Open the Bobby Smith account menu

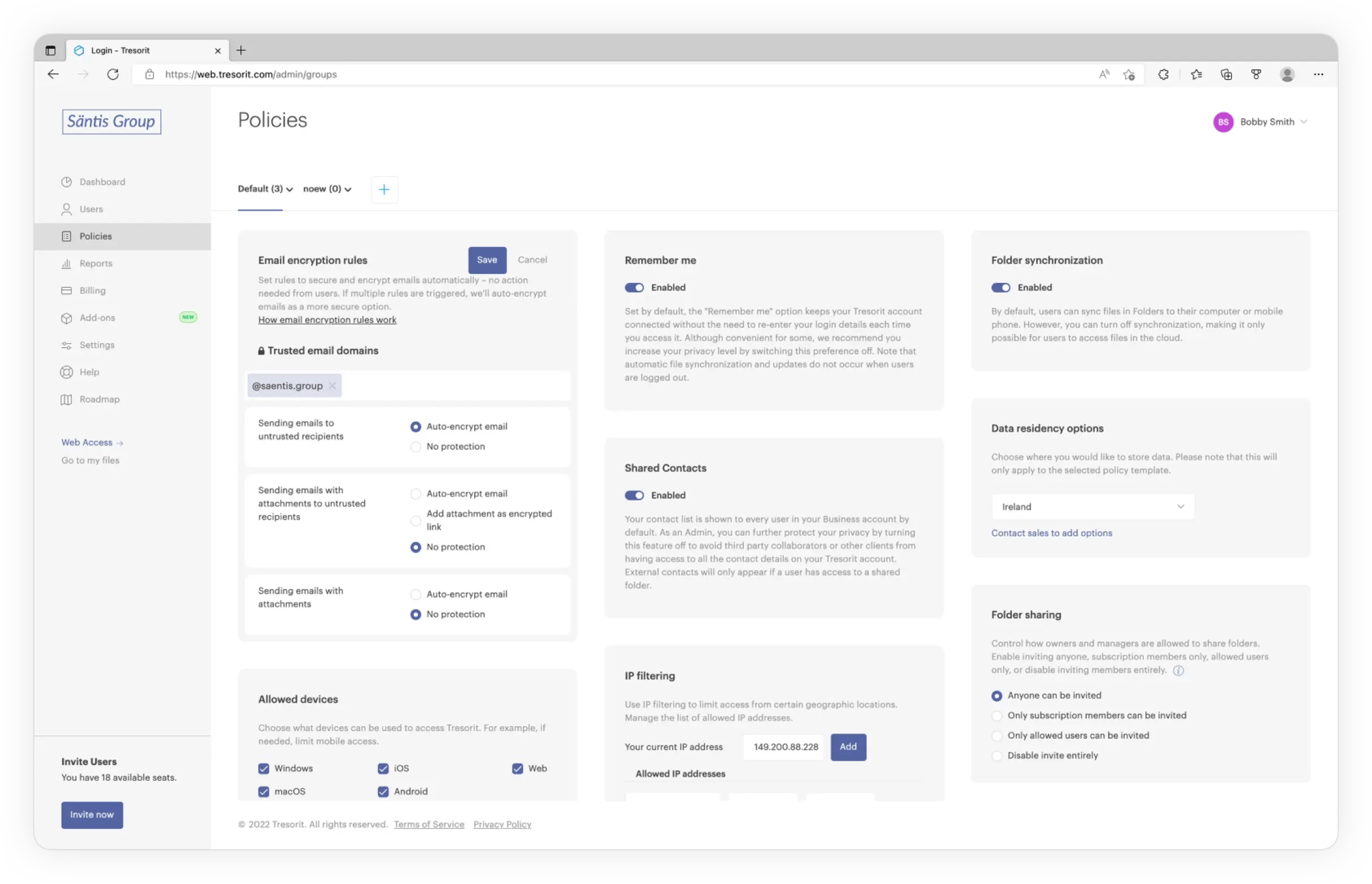1273,122
